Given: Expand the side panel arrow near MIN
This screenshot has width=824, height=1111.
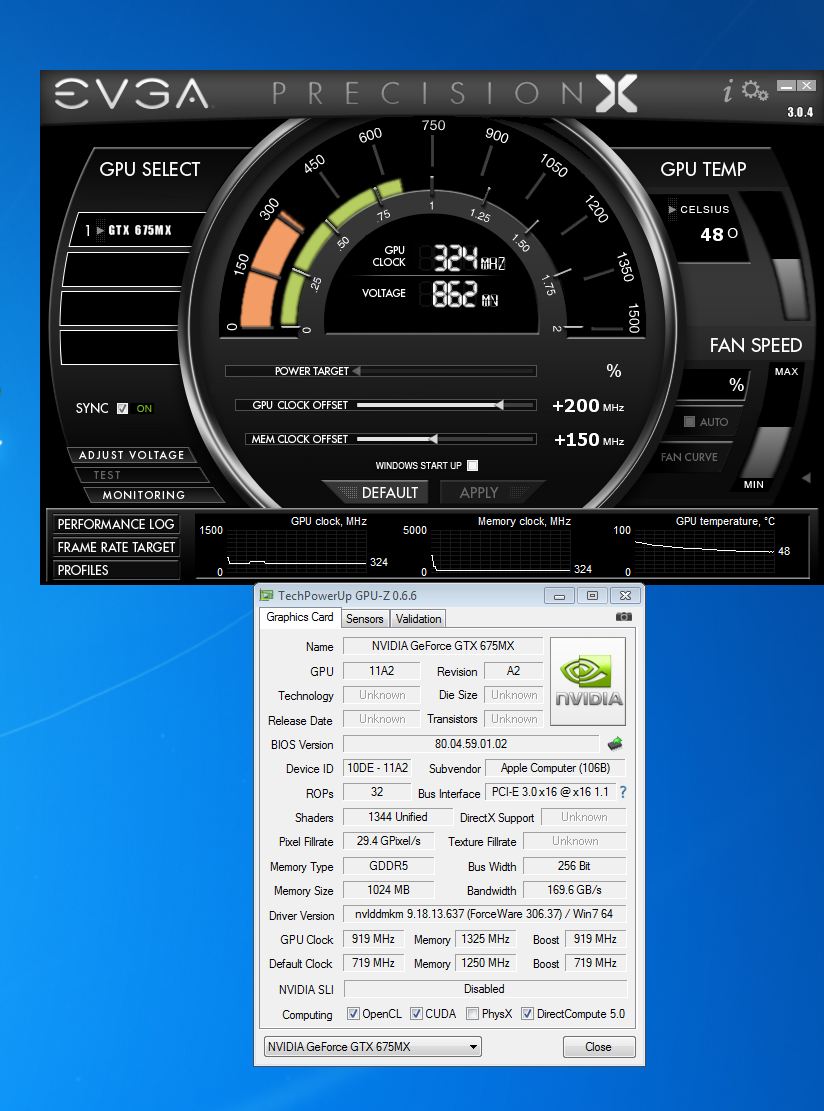Looking at the screenshot, I should tap(806, 478).
